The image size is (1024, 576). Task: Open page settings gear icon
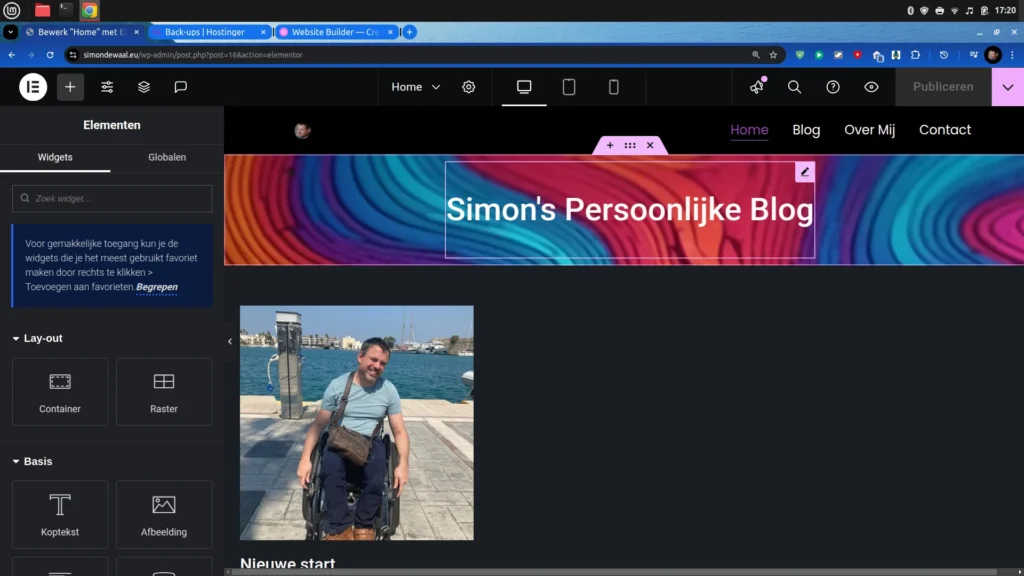point(469,87)
